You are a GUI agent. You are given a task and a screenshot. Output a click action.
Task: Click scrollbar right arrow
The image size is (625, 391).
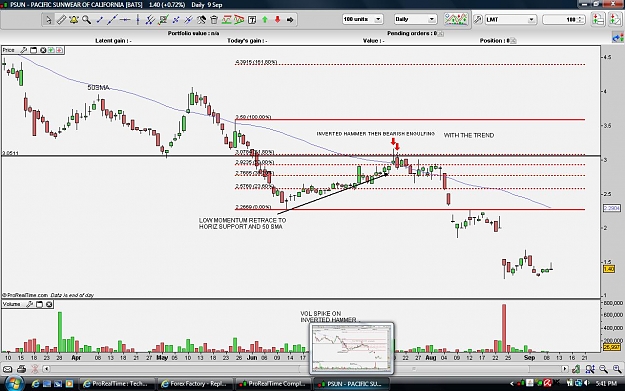point(565,369)
